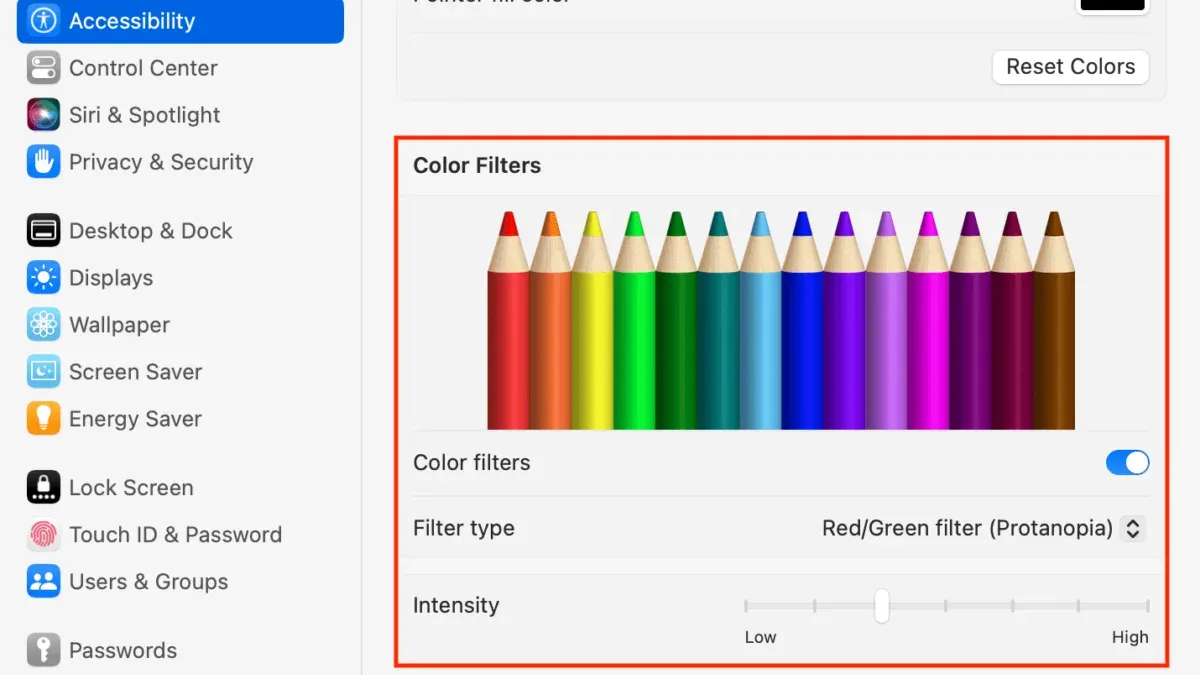The width and height of the screenshot is (1200, 675).
Task: Click the Screen Saver icon
Action: [43, 372]
